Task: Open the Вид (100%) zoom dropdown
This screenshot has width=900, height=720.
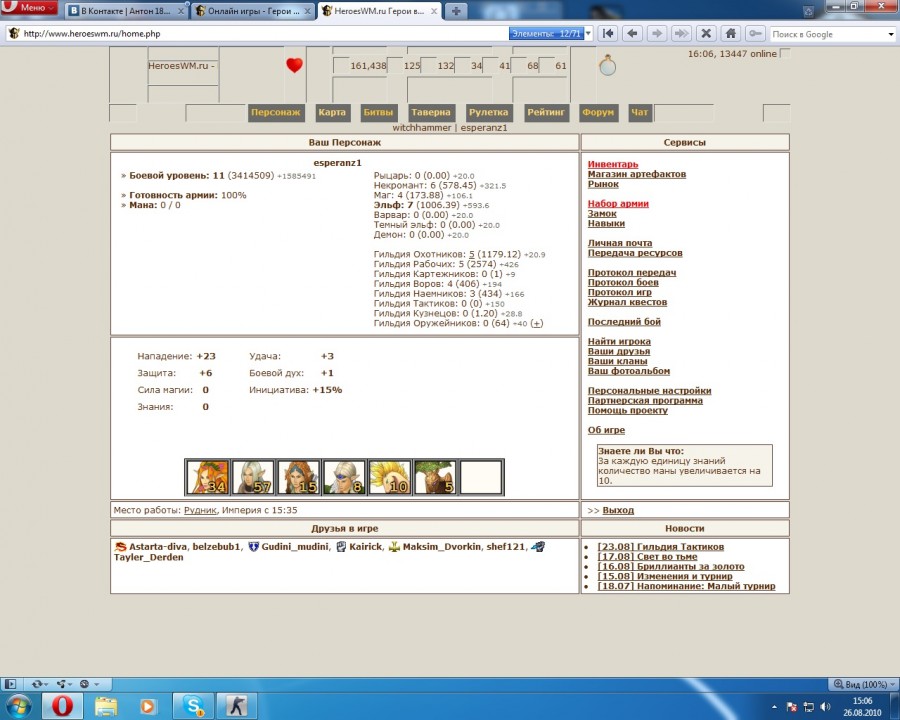Action: click(x=863, y=684)
